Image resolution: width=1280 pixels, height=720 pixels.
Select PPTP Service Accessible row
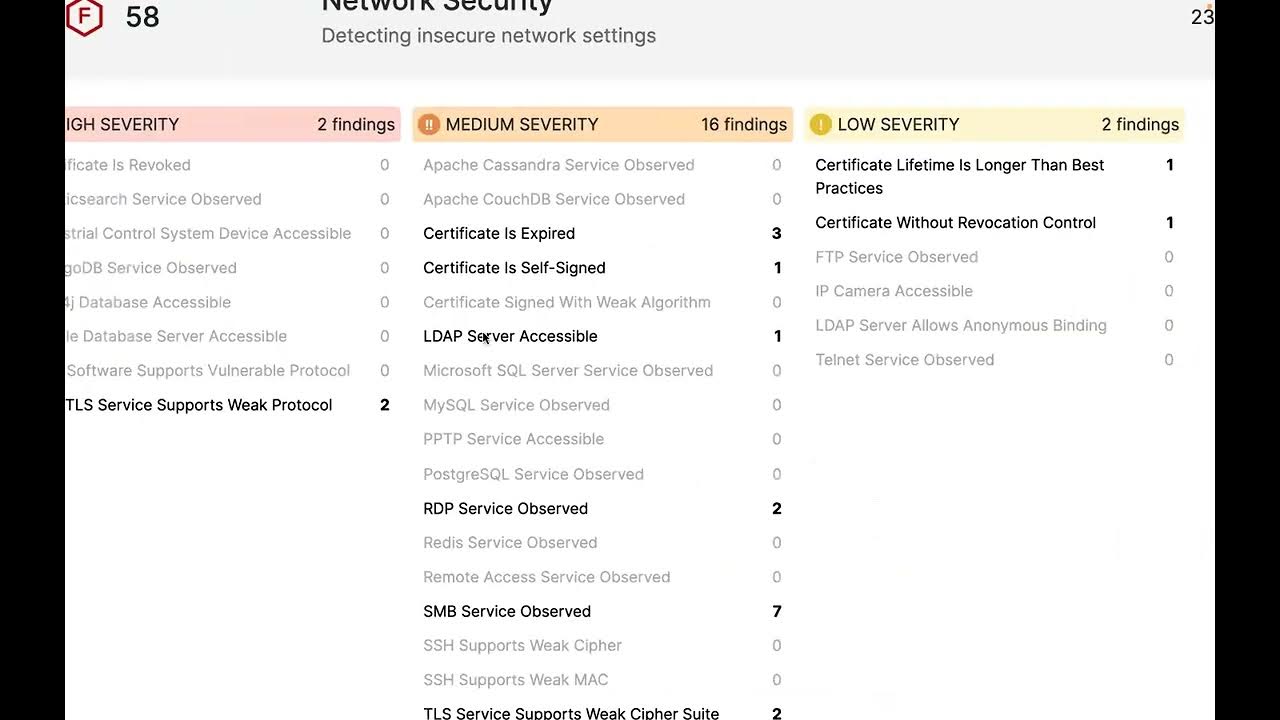tap(602, 439)
